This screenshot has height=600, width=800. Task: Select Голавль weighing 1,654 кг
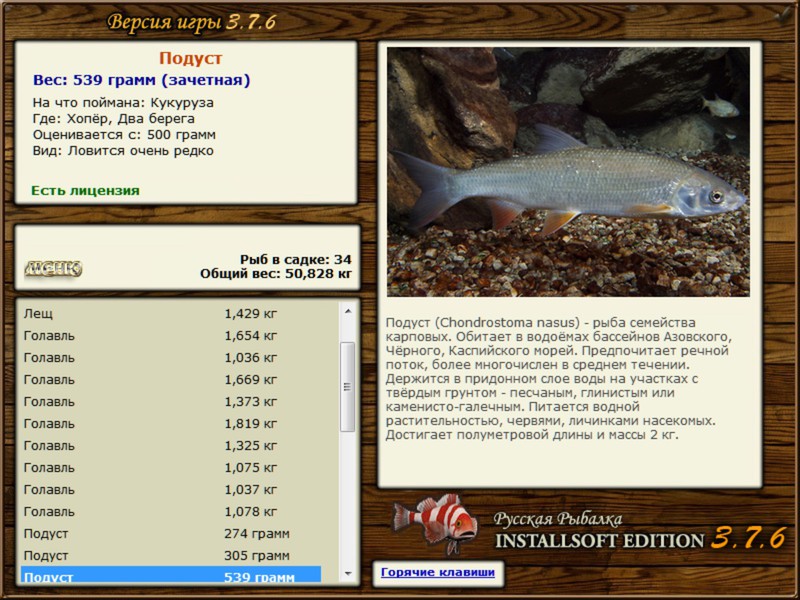[x=170, y=336]
